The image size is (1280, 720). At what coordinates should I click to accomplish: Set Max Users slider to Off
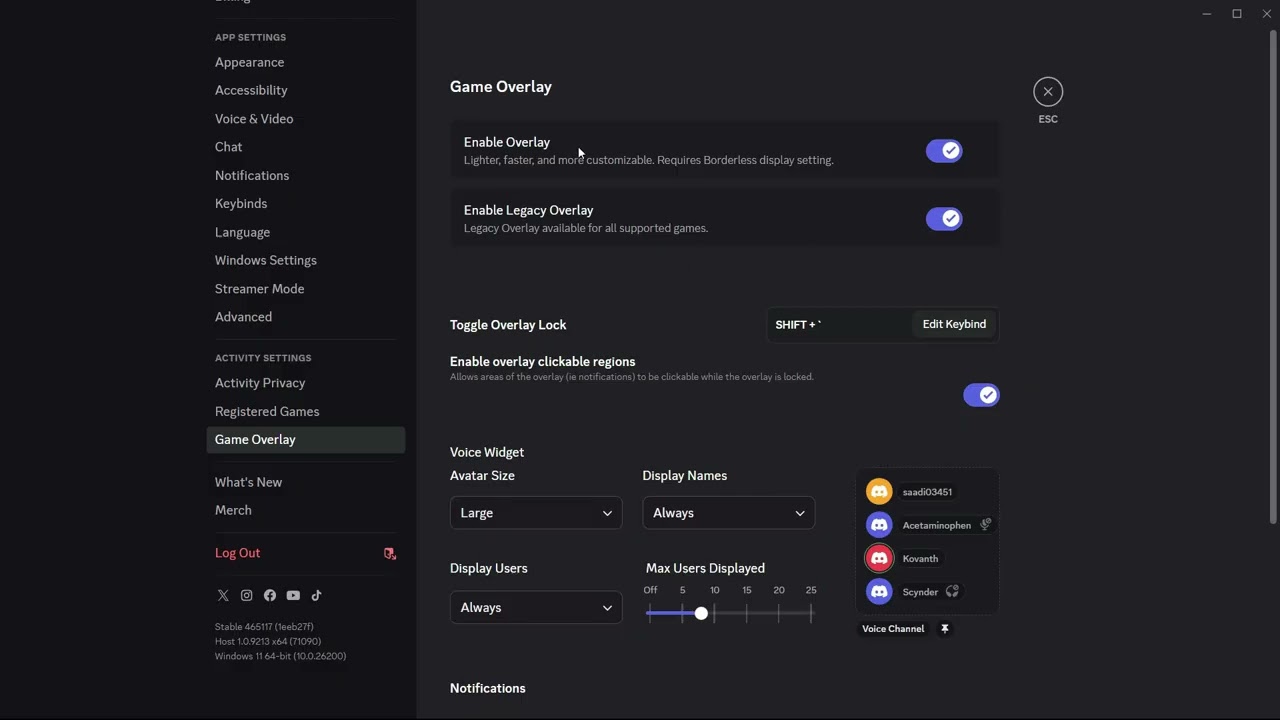click(x=650, y=613)
